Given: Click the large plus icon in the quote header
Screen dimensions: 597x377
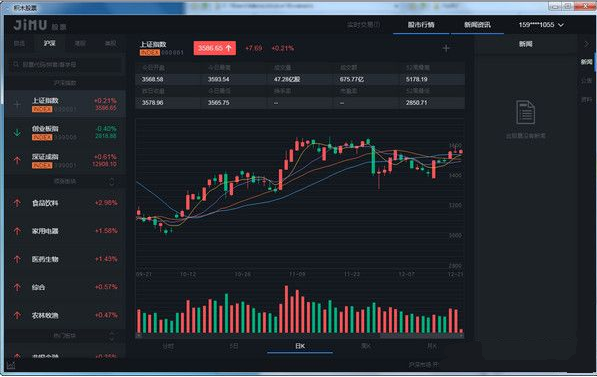Looking at the screenshot, I should [x=446, y=48].
